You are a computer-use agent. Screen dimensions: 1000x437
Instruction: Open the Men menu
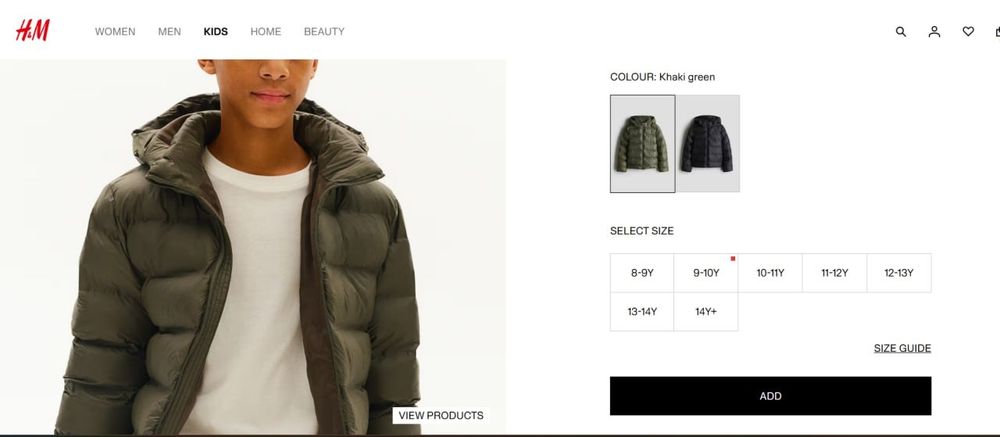(x=170, y=31)
